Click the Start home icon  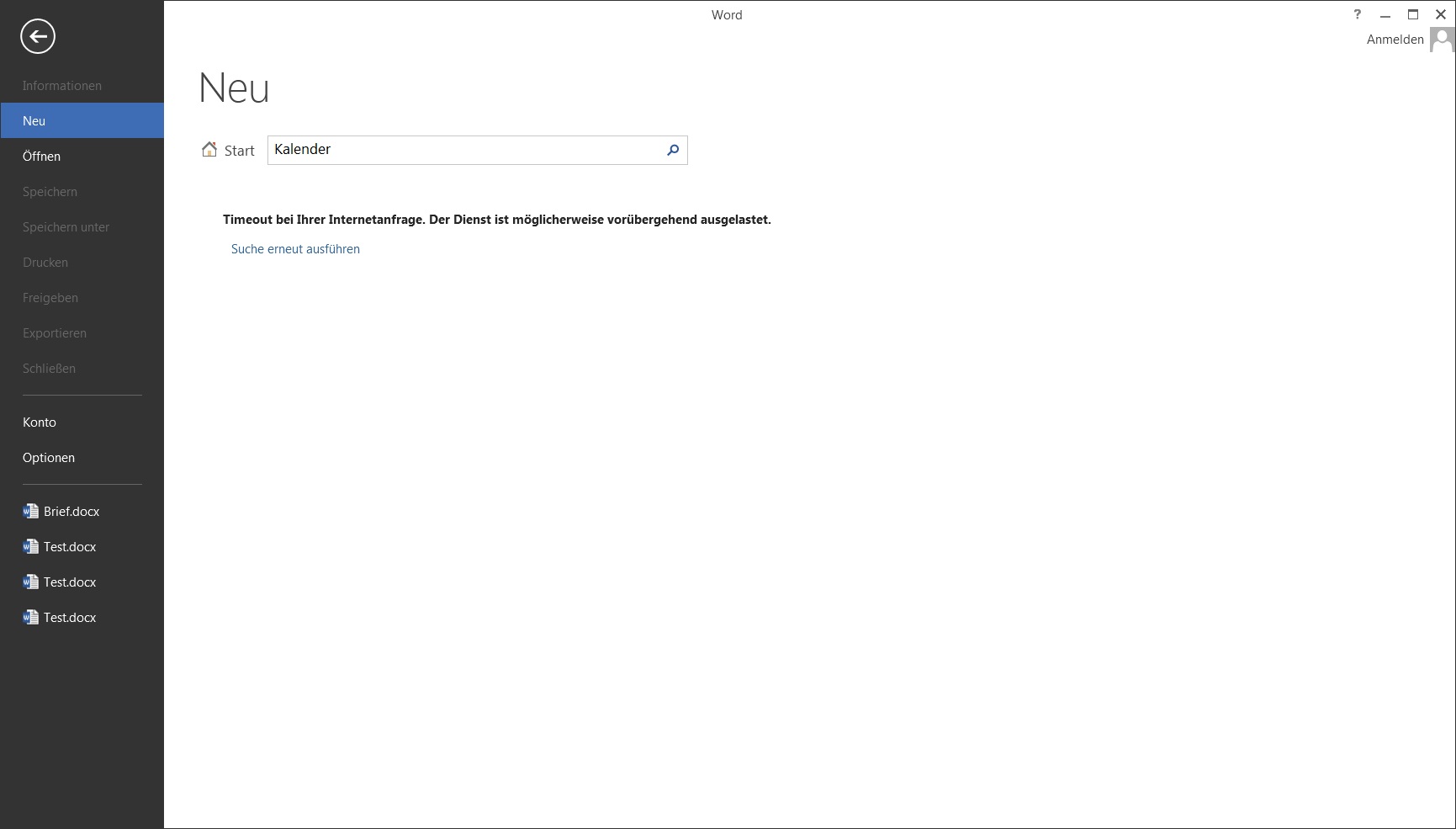point(209,150)
